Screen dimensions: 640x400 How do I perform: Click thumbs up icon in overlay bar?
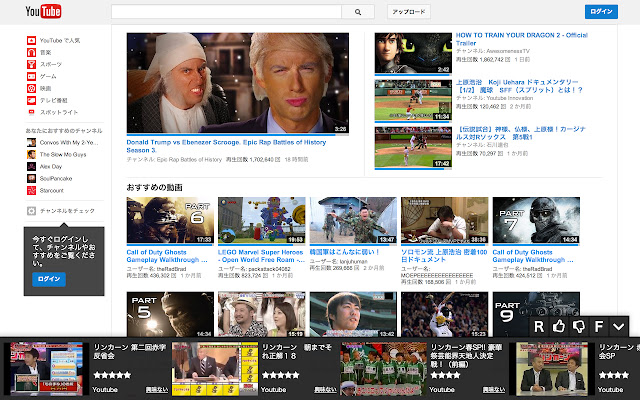[x=560, y=326]
